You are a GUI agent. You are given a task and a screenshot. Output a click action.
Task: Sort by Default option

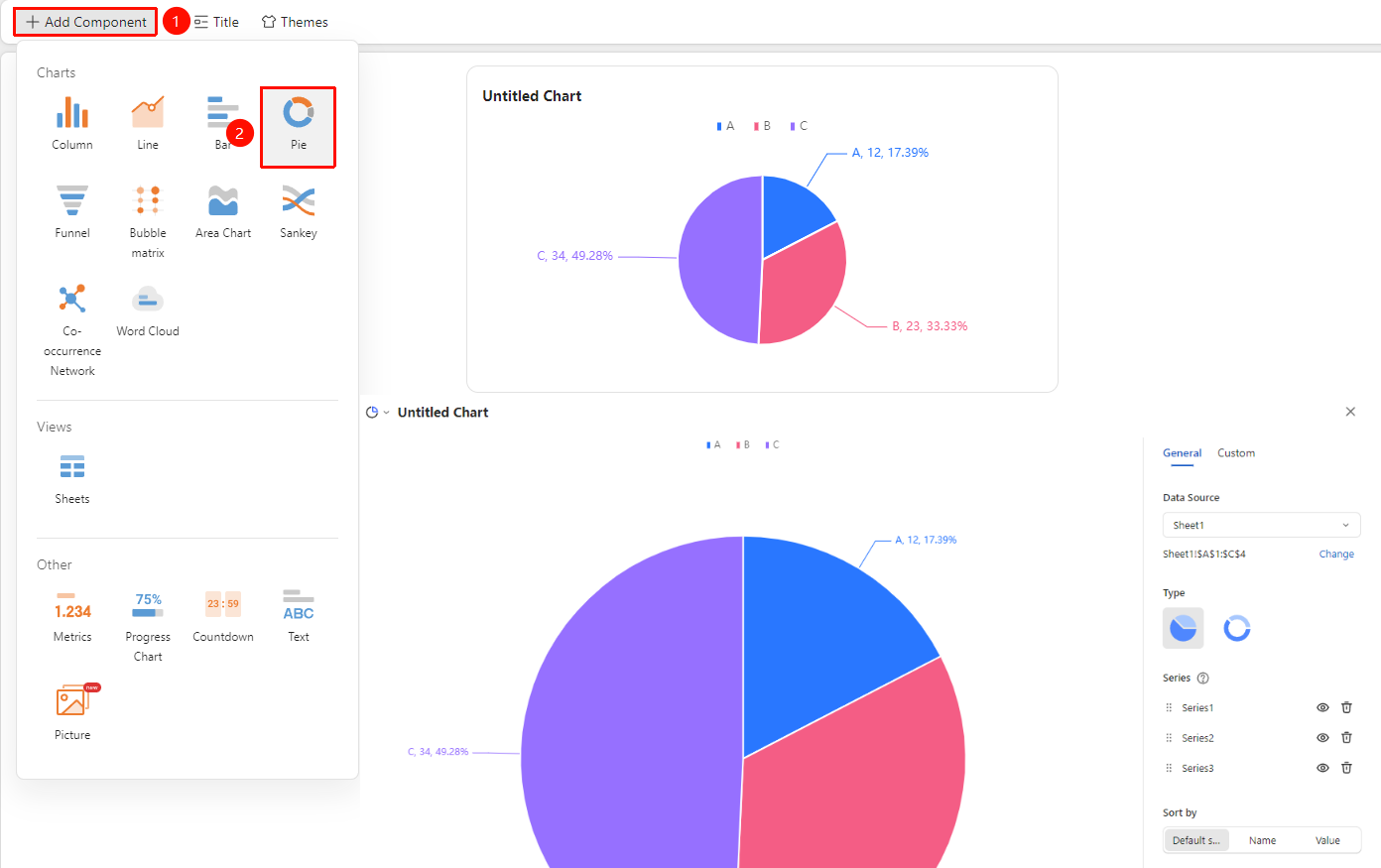point(1196,840)
